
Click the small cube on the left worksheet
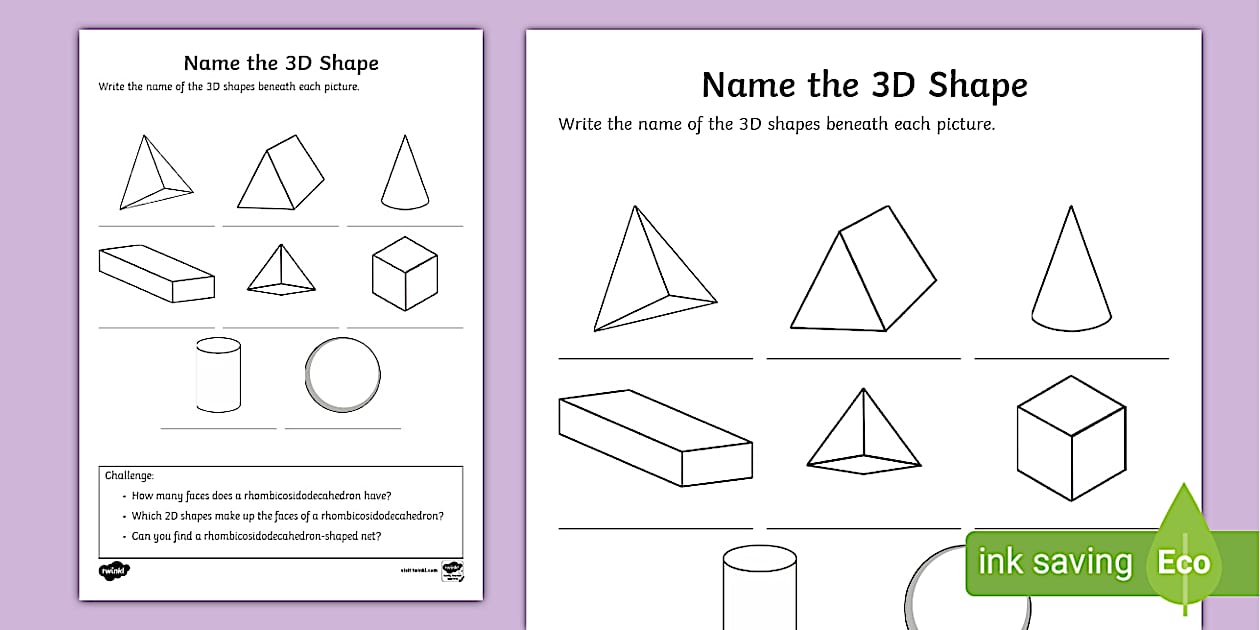tap(405, 270)
